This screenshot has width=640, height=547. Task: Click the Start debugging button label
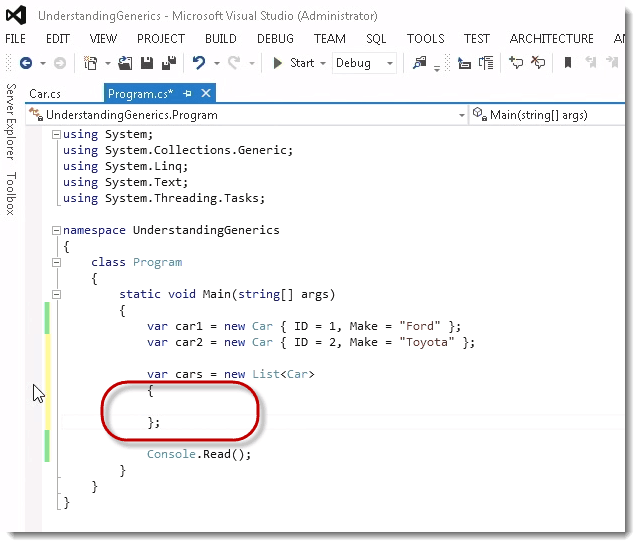[x=302, y=63]
